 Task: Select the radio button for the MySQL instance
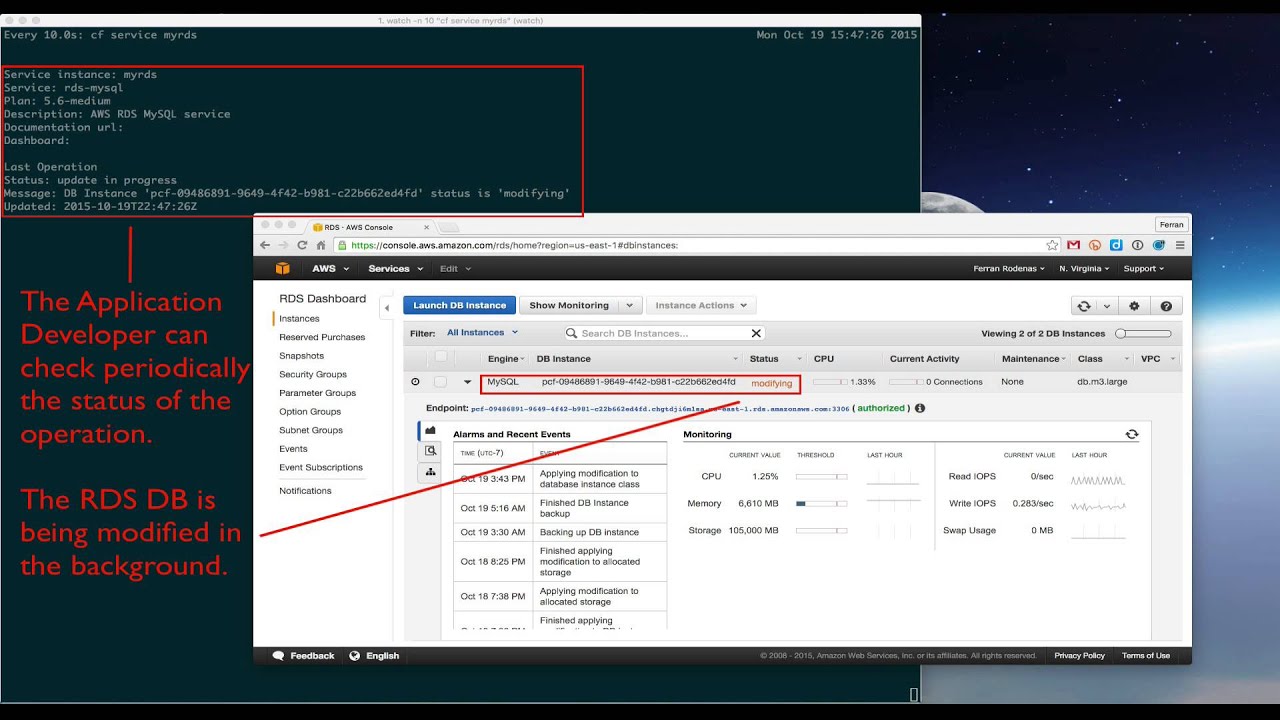coord(415,382)
